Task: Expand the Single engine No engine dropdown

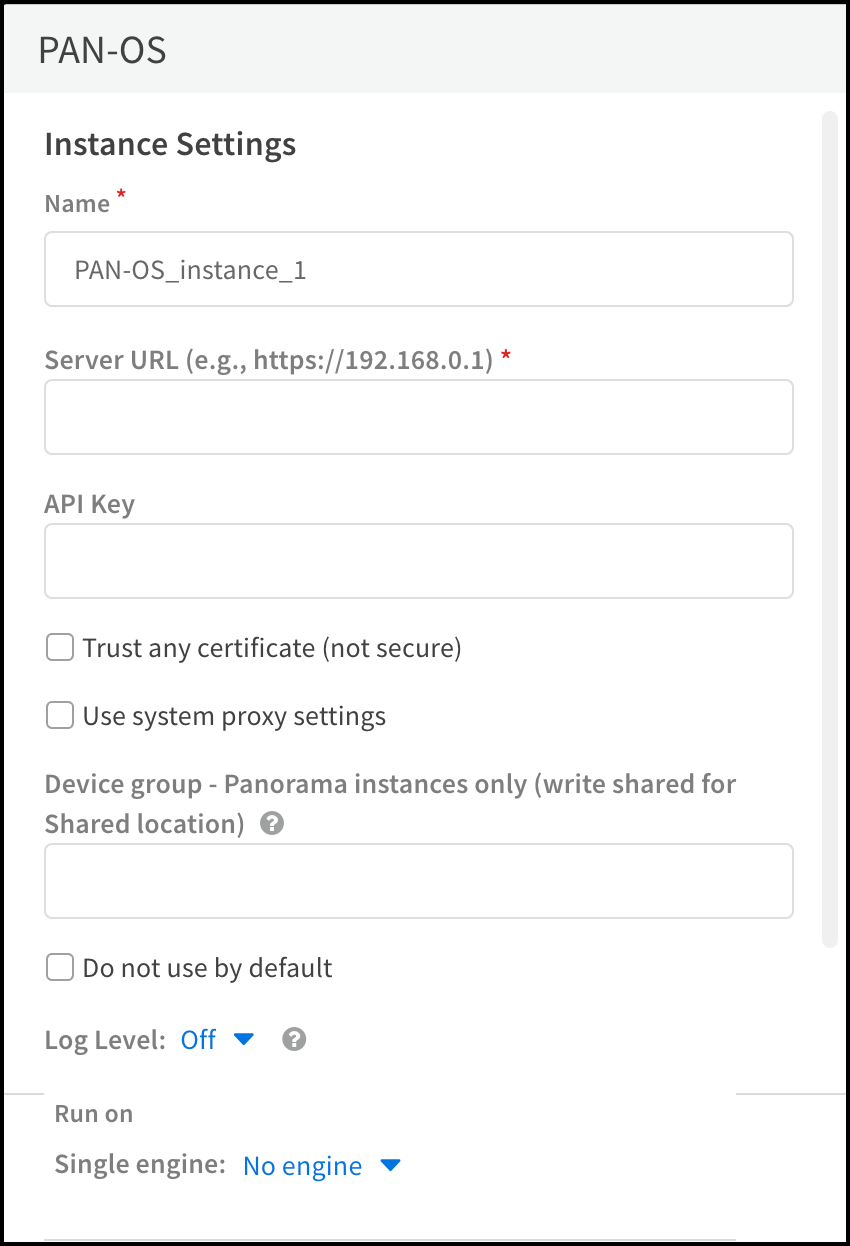Action: (303, 1166)
